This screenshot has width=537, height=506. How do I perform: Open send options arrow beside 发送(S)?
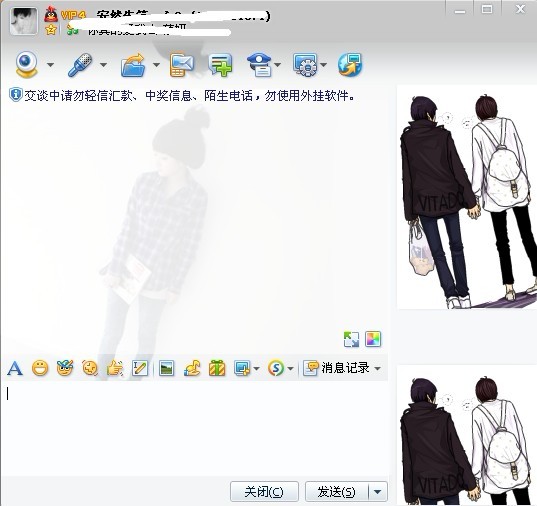378,492
